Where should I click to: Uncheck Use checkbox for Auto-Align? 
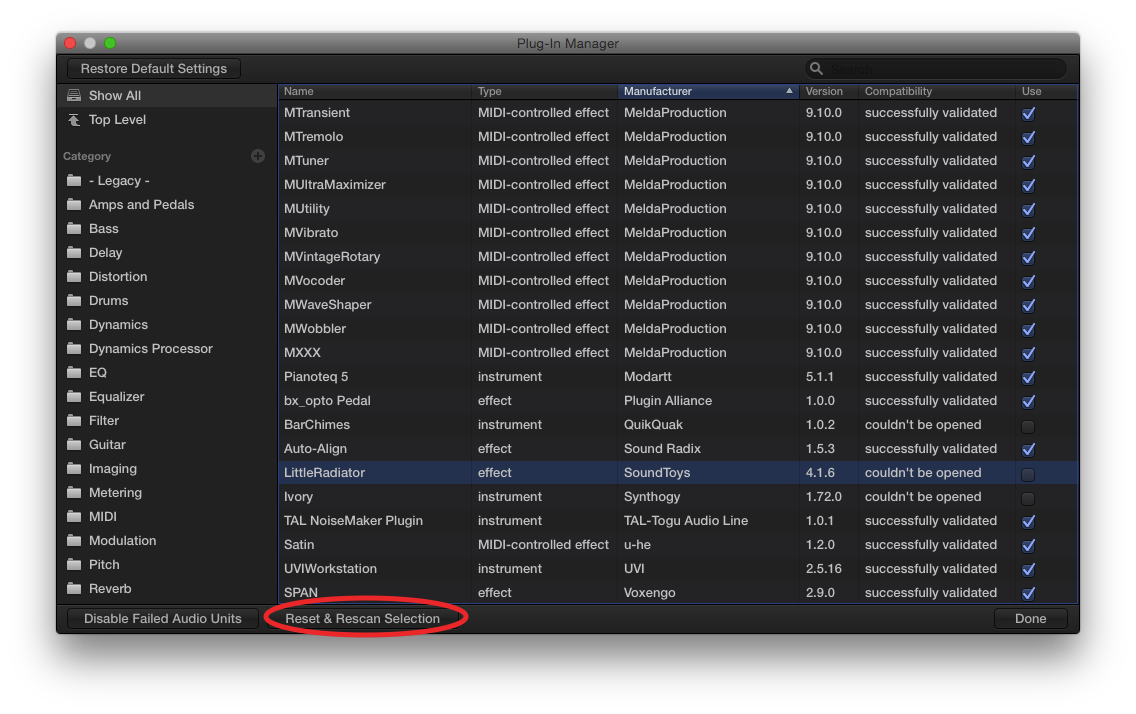[1028, 450]
